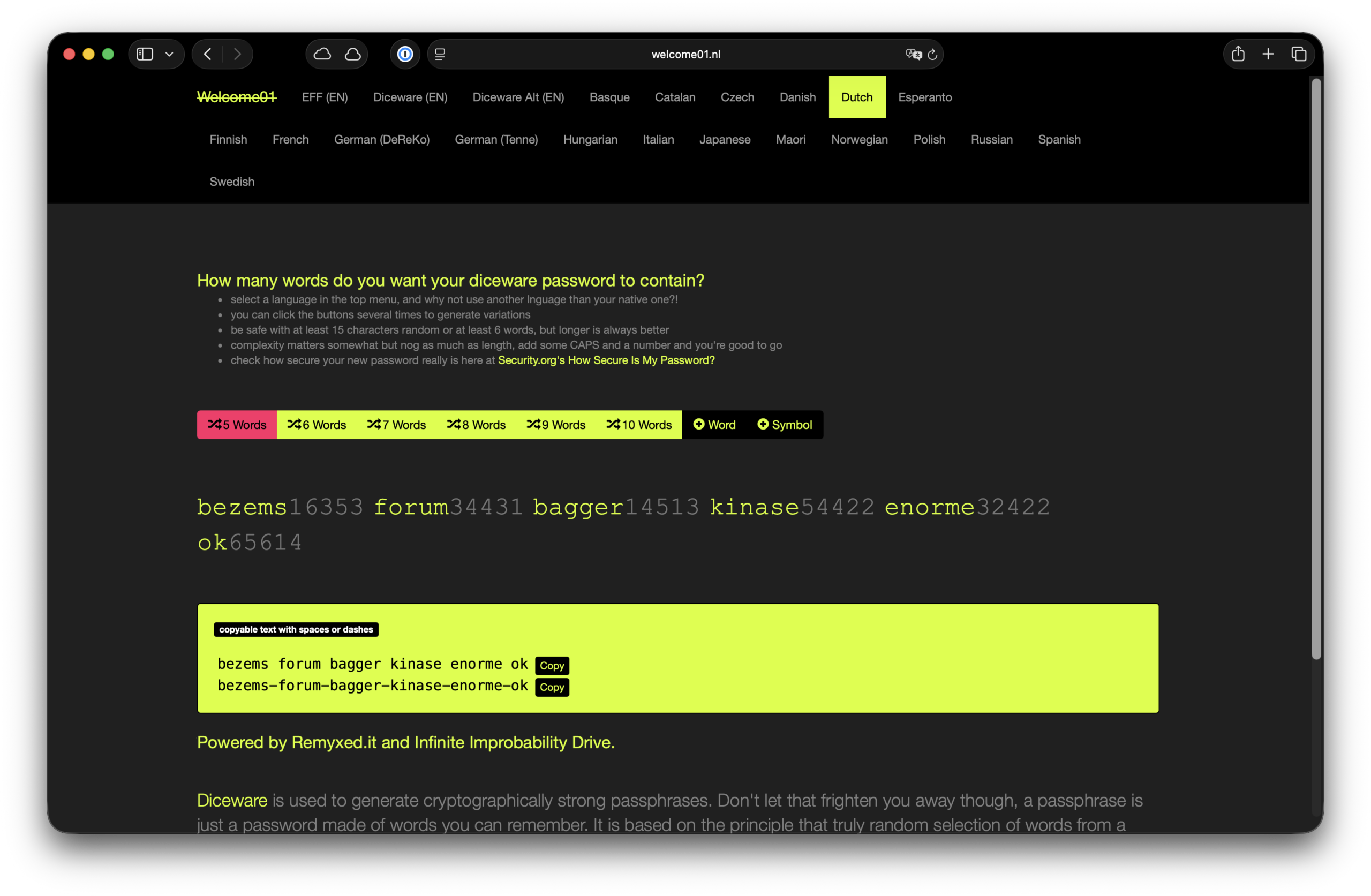Choose German (DeReKo) word list
1371x896 pixels.
coord(382,139)
